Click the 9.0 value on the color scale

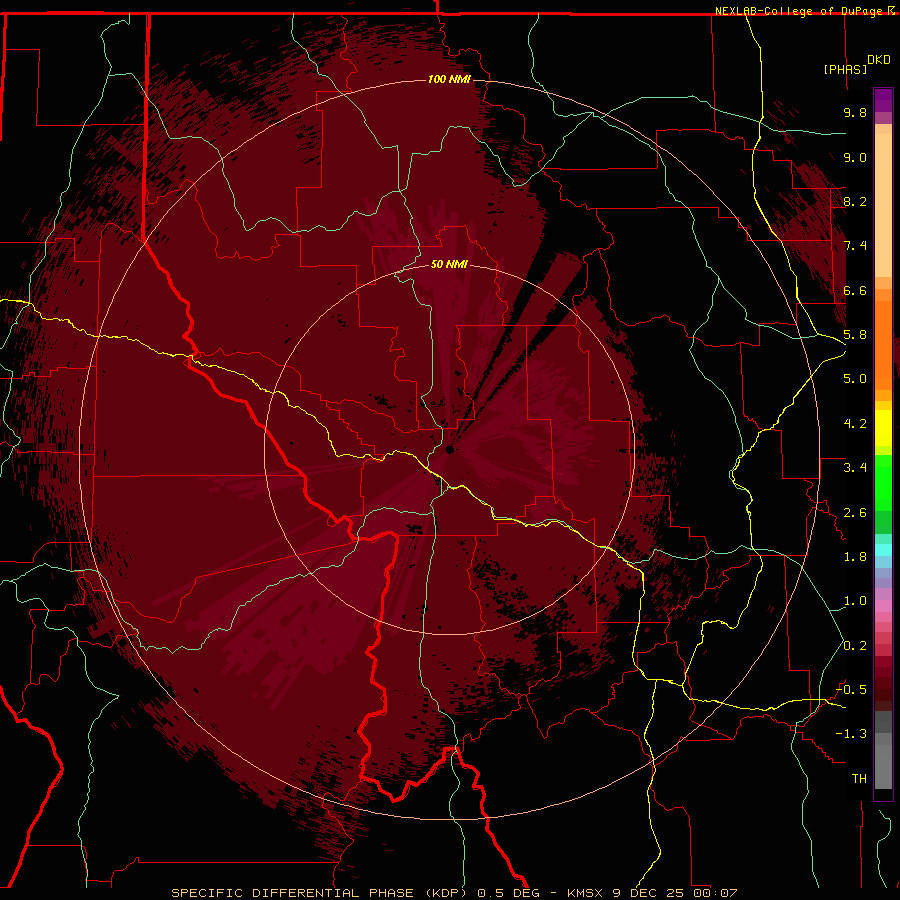pos(855,157)
